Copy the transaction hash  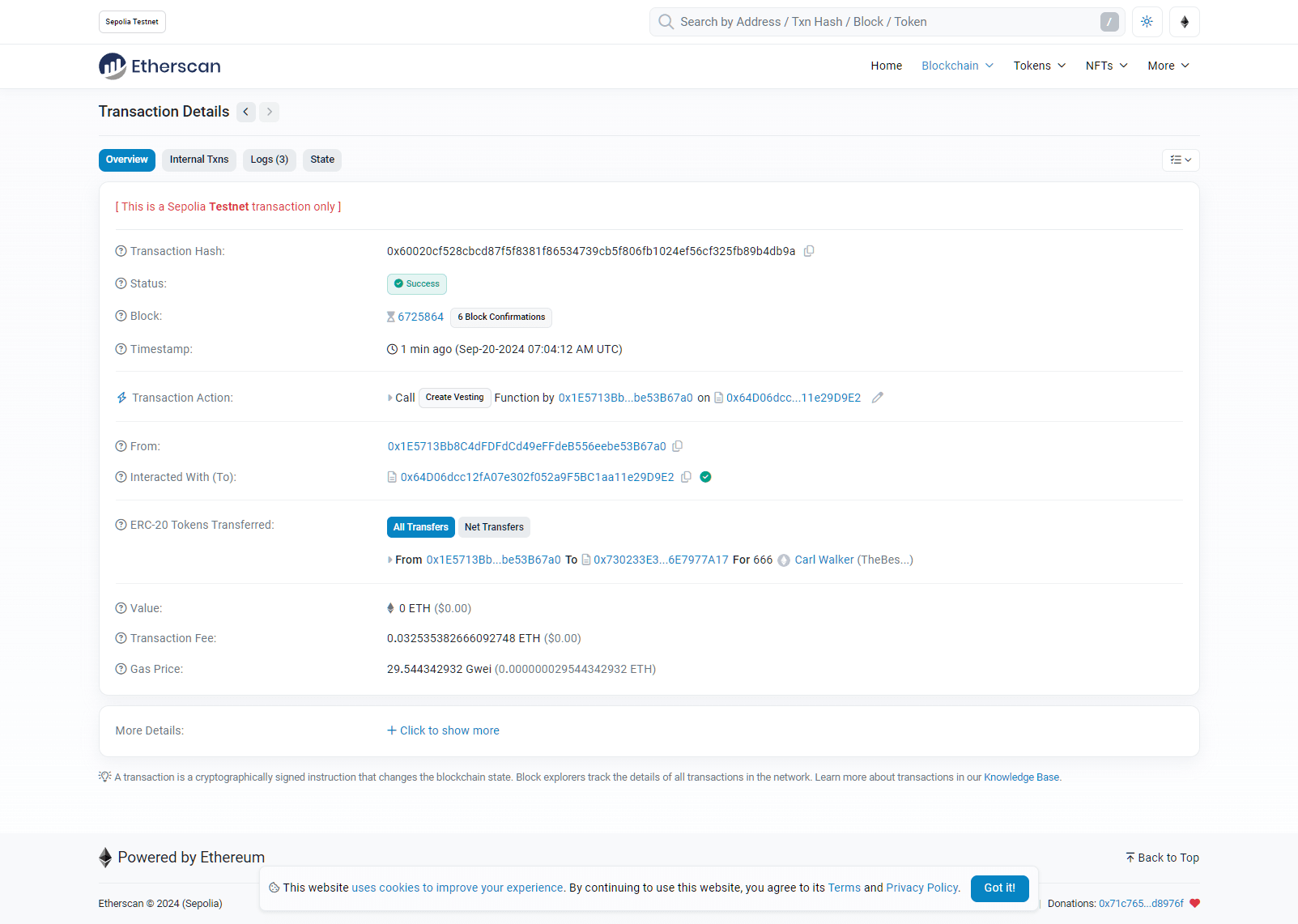(x=809, y=251)
